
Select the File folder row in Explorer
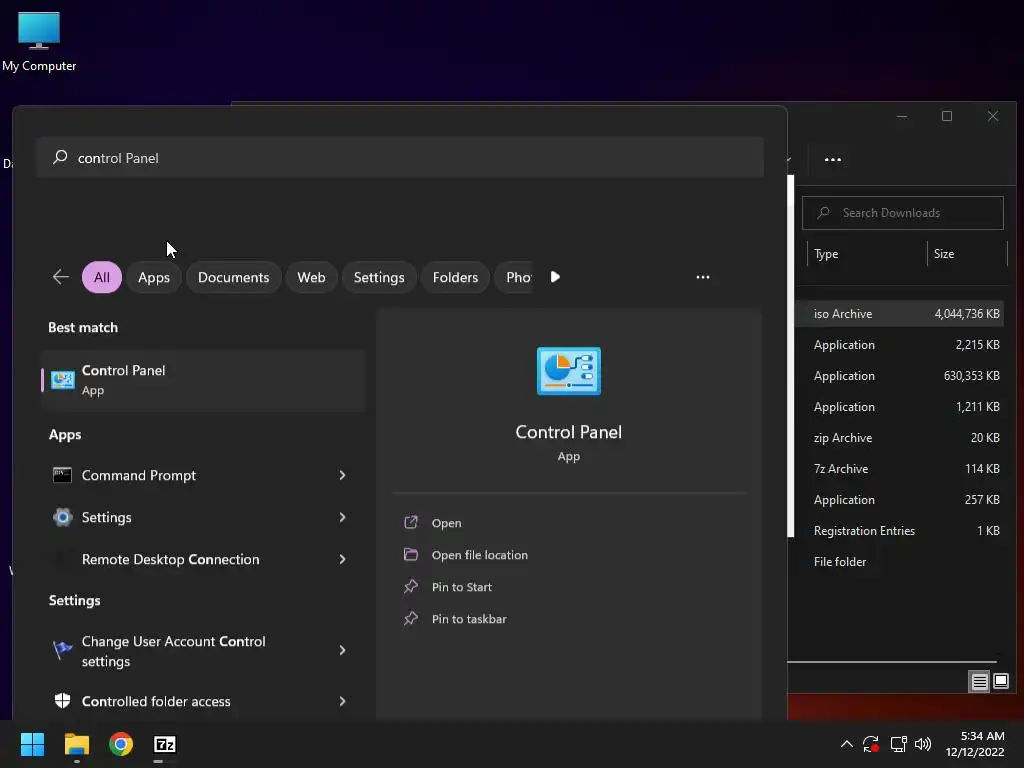(901, 562)
